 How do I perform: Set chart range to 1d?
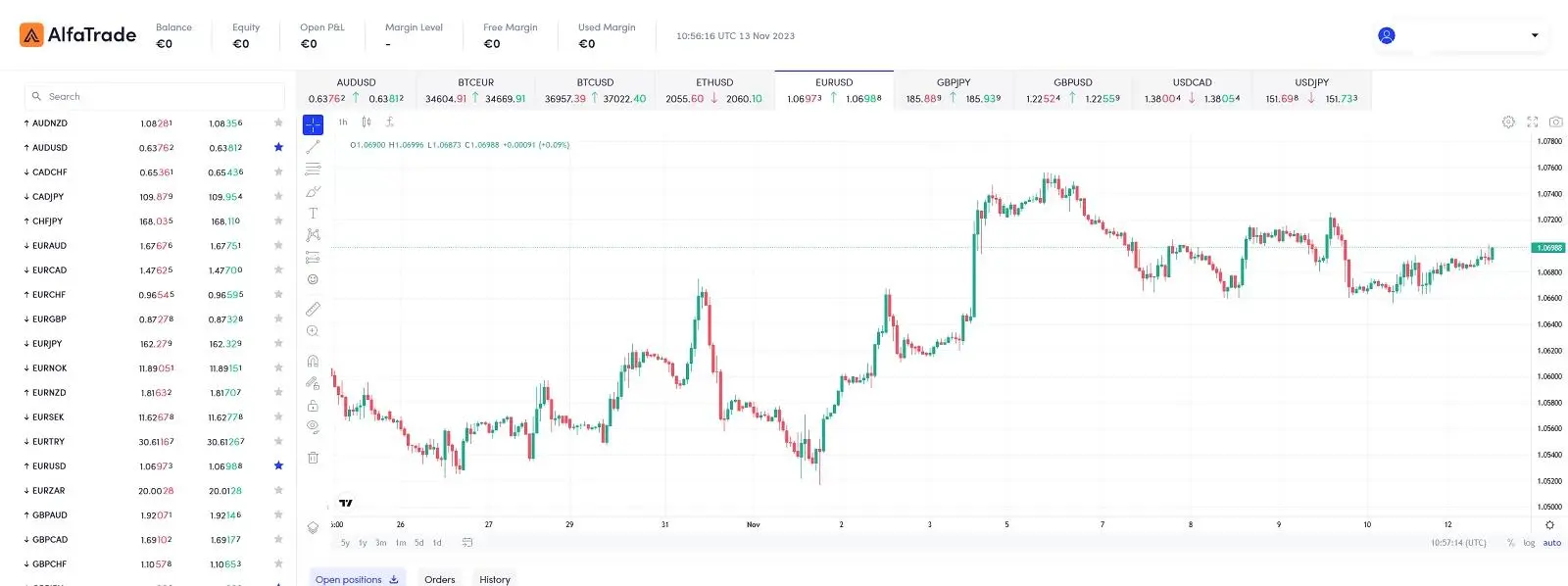[x=437, y=543]
